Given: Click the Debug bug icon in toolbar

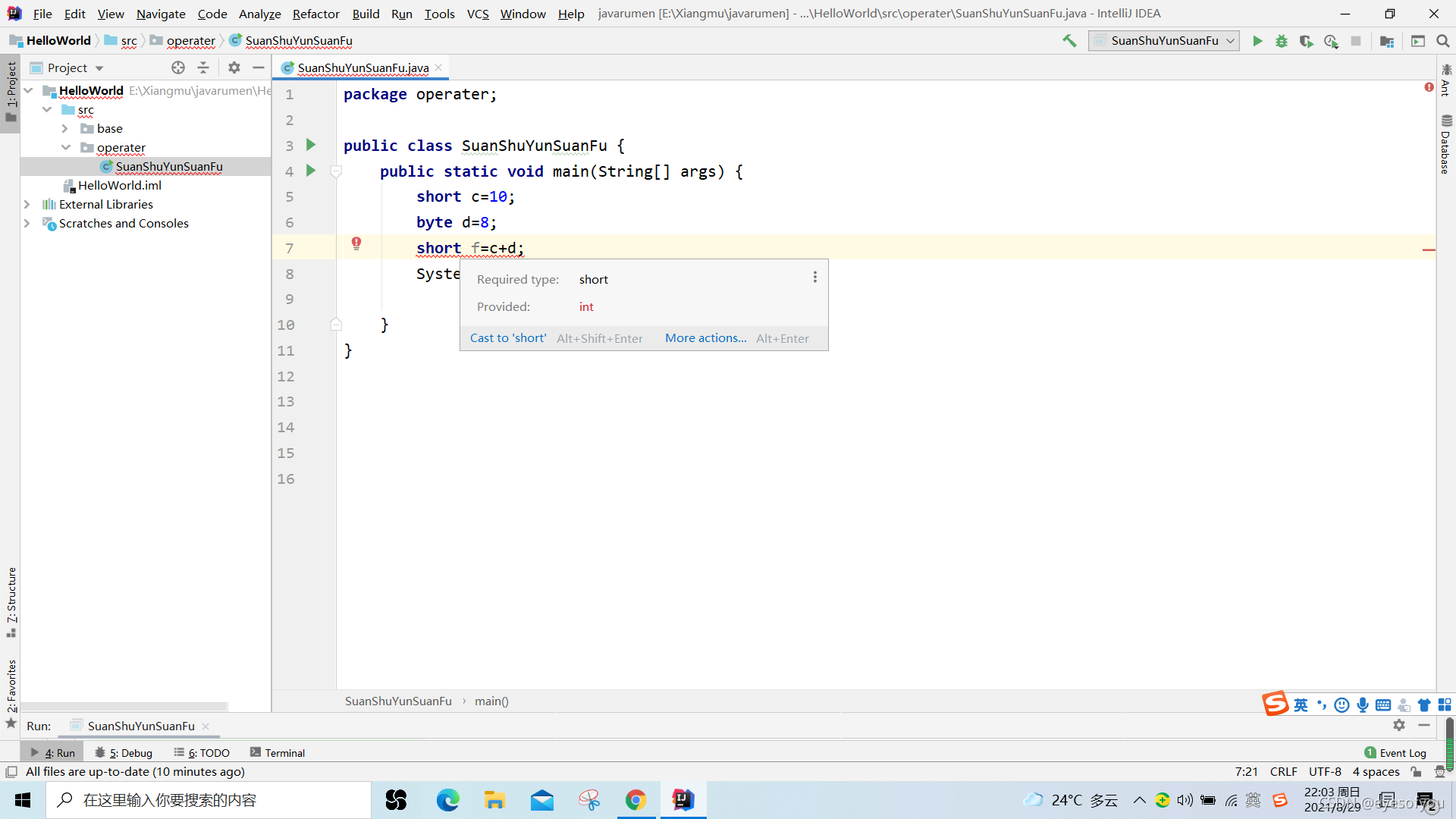Looking at the screenshot, I should tap(1282, 41).
